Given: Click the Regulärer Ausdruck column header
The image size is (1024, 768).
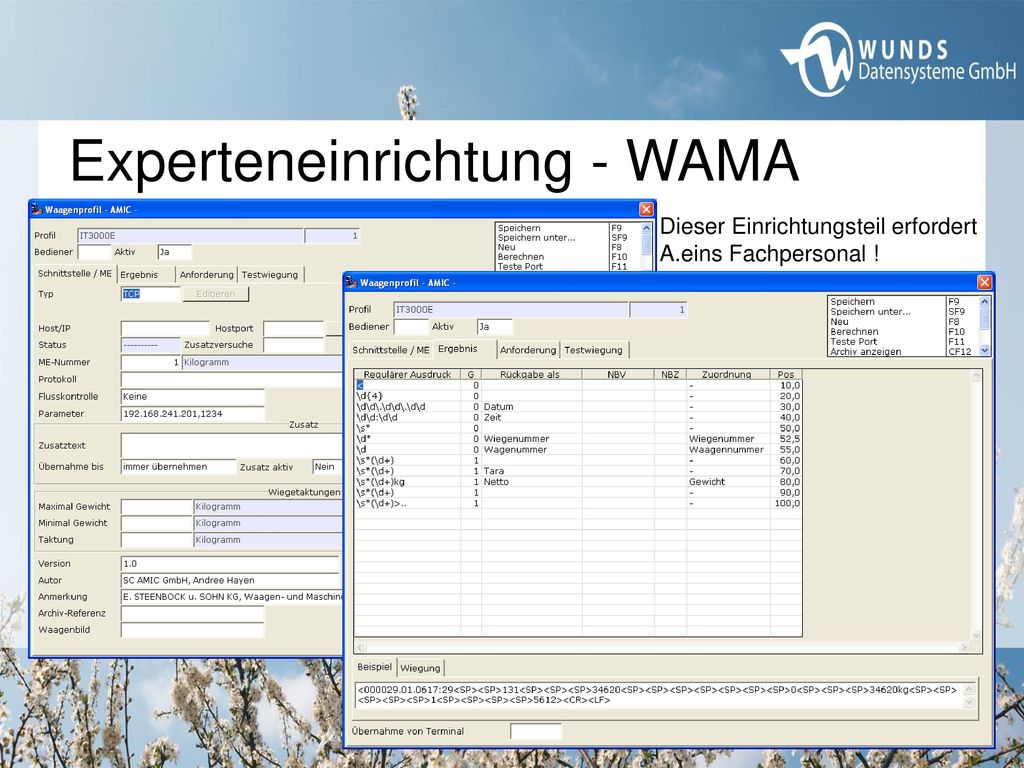Looking at the screenshot, I should 408,374.
